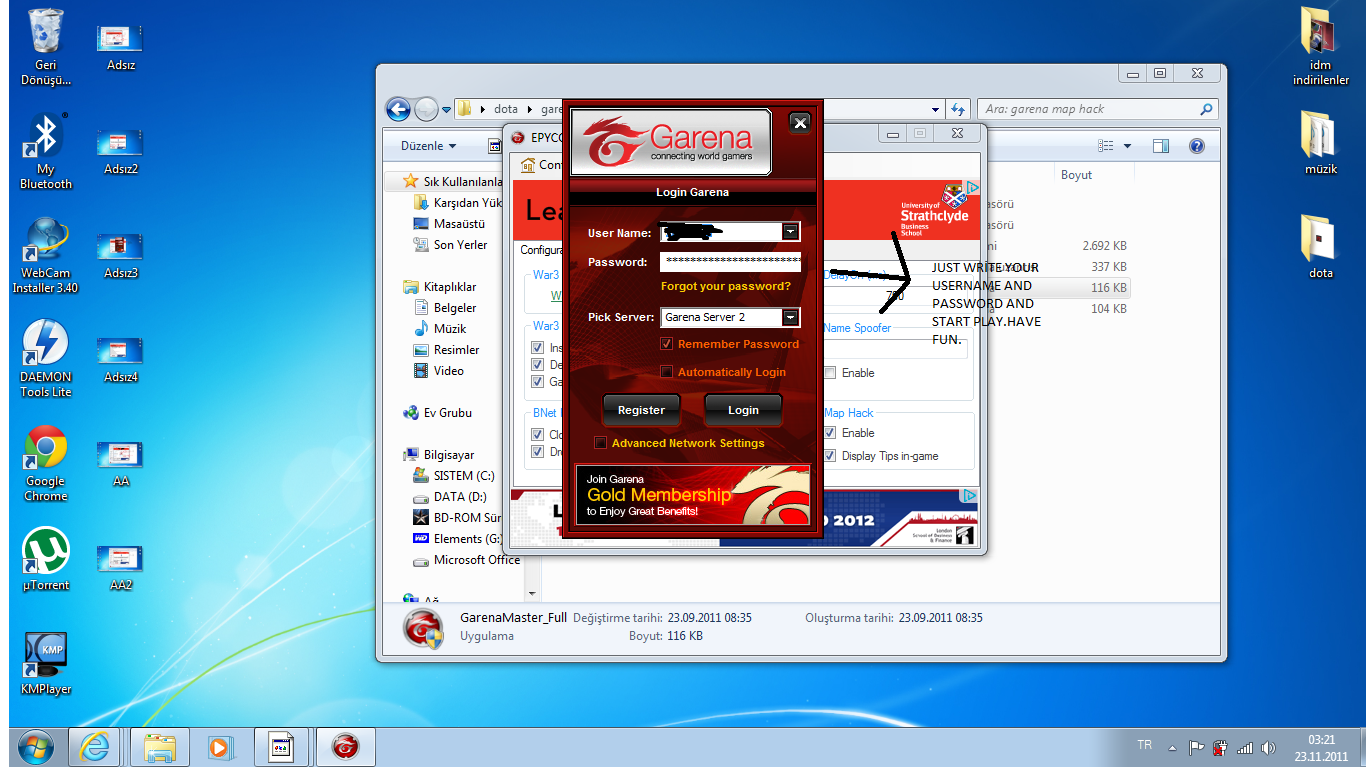This screenshot has width=1366, height=768.
Task: Click the garena map hack search box
Action: [x=1097, y=109]
